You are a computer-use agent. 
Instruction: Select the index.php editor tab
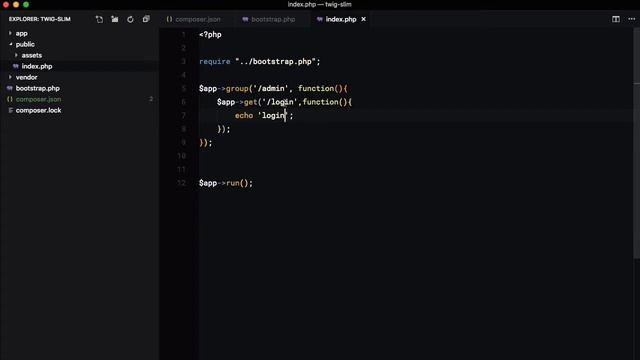341,19
